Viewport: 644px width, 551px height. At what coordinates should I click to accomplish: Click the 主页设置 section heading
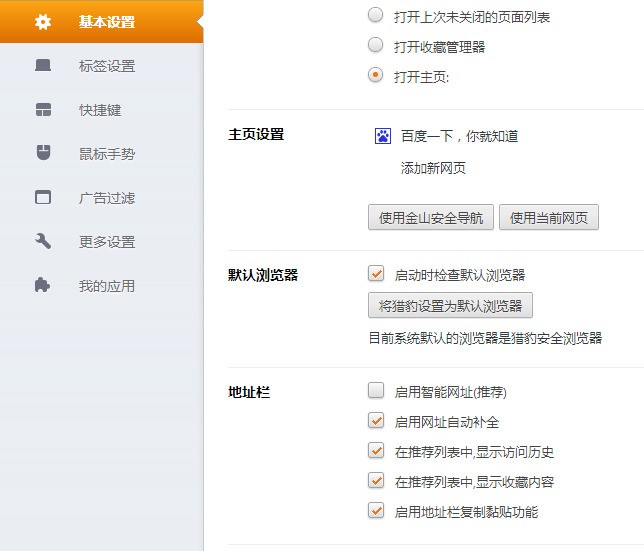pyautogui.click(x=256, y=134)
